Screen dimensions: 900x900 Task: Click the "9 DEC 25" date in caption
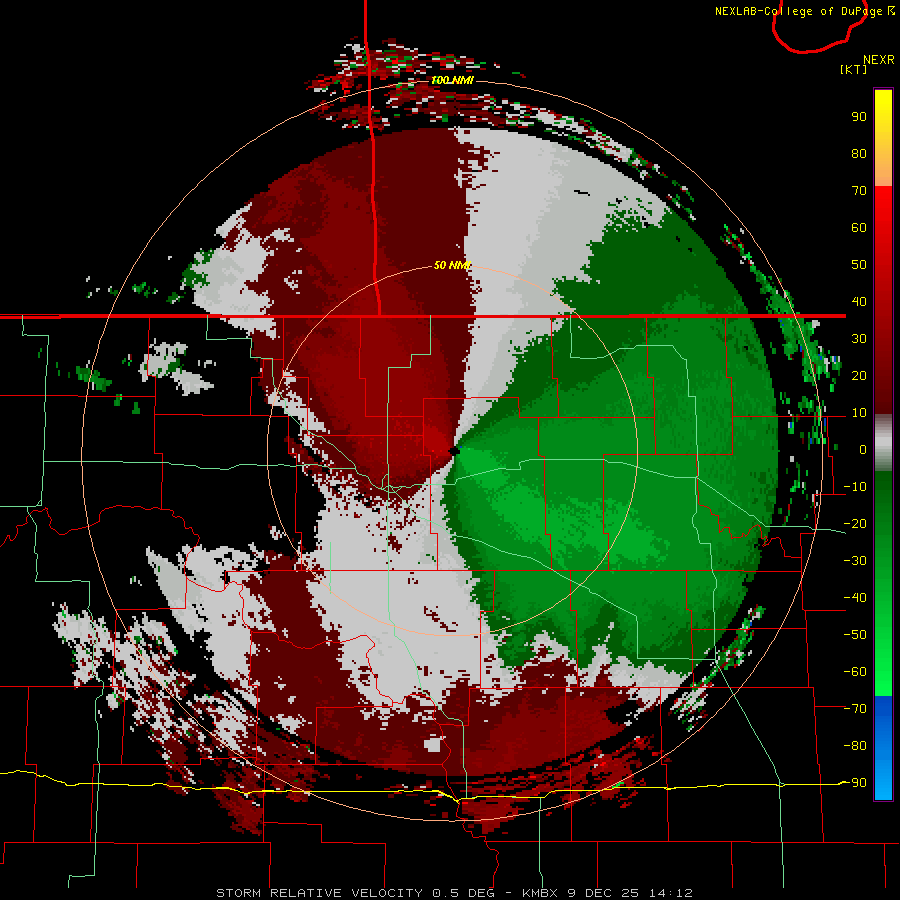pos(603,893)
